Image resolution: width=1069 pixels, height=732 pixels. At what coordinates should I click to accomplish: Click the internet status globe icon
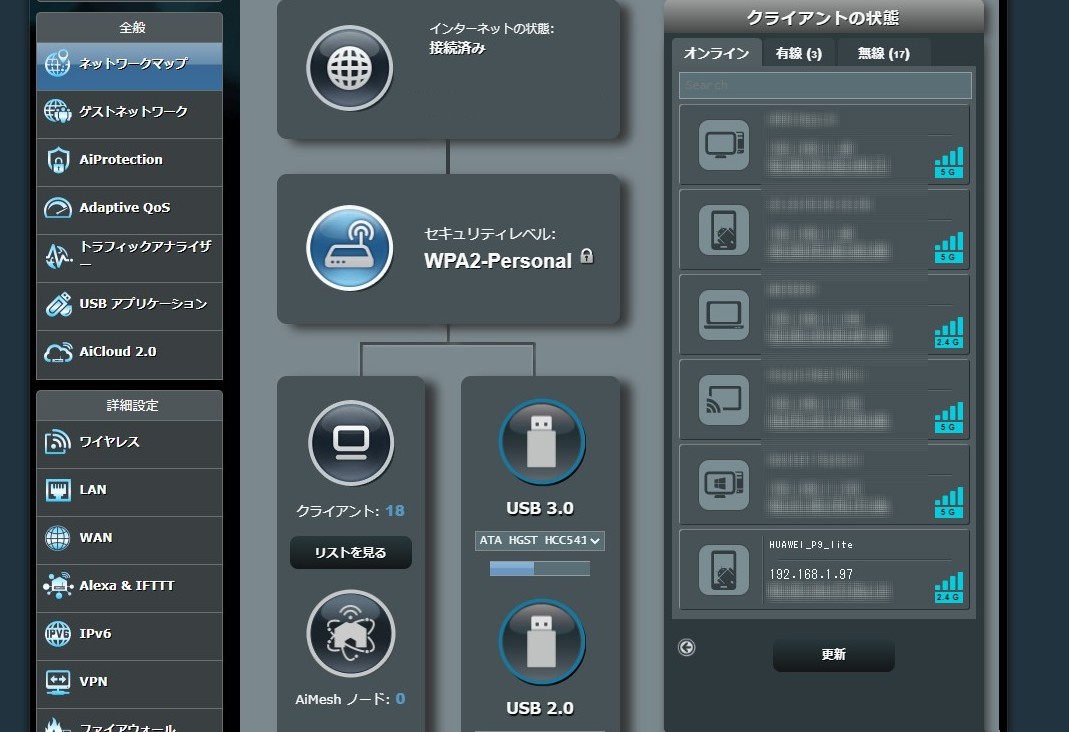pyautogui.click(x=349, y=68)
